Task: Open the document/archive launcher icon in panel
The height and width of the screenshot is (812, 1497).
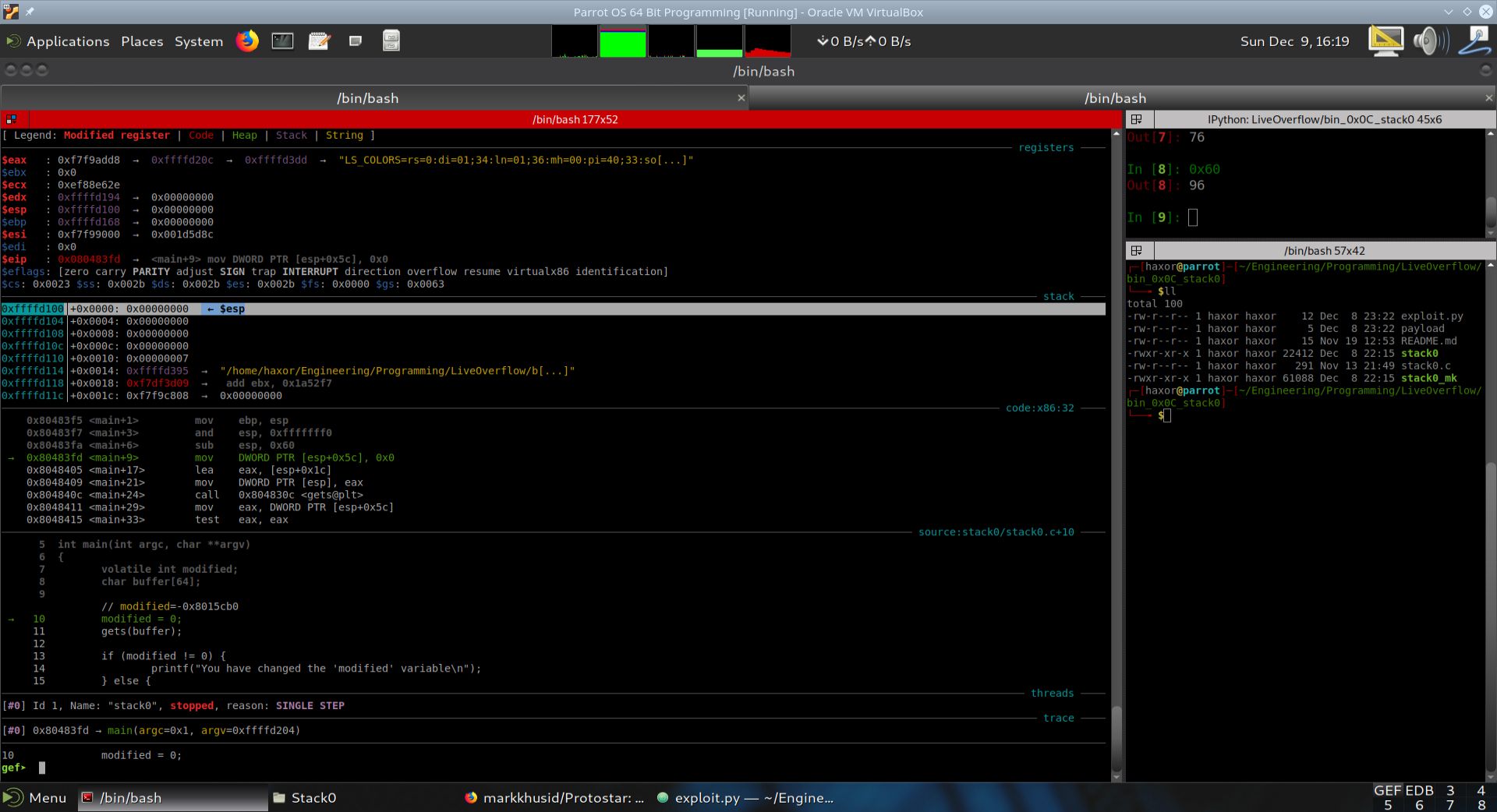Action: [391, 41]
